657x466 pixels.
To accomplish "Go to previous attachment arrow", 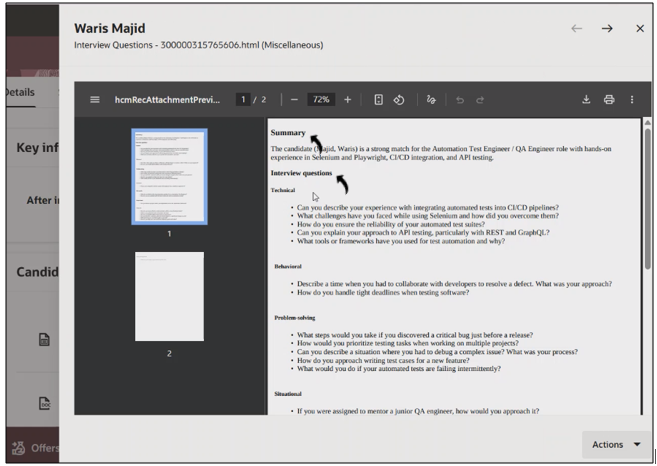I will tap(576, 29).
